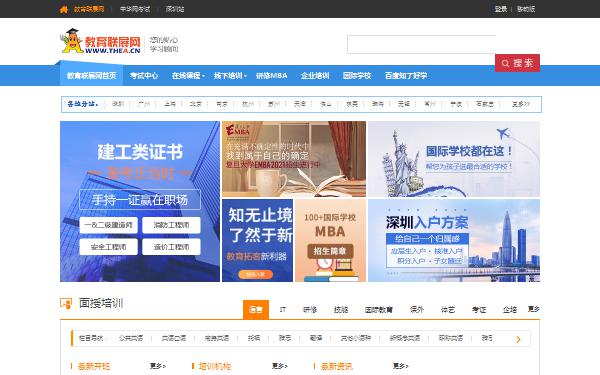Select 佛山 in the city list
600x375 pixels.
(326, 104)
